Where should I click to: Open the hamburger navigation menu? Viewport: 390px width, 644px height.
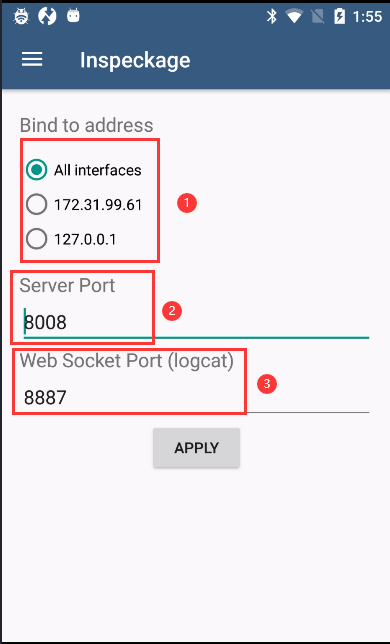click(x=32, y=60)
